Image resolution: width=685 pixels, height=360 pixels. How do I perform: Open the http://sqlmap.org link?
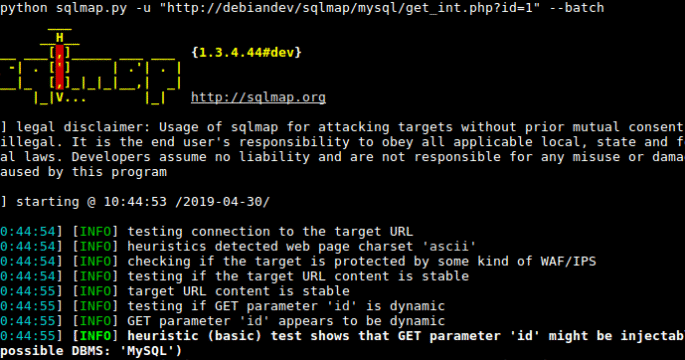(x=258, y=97)
